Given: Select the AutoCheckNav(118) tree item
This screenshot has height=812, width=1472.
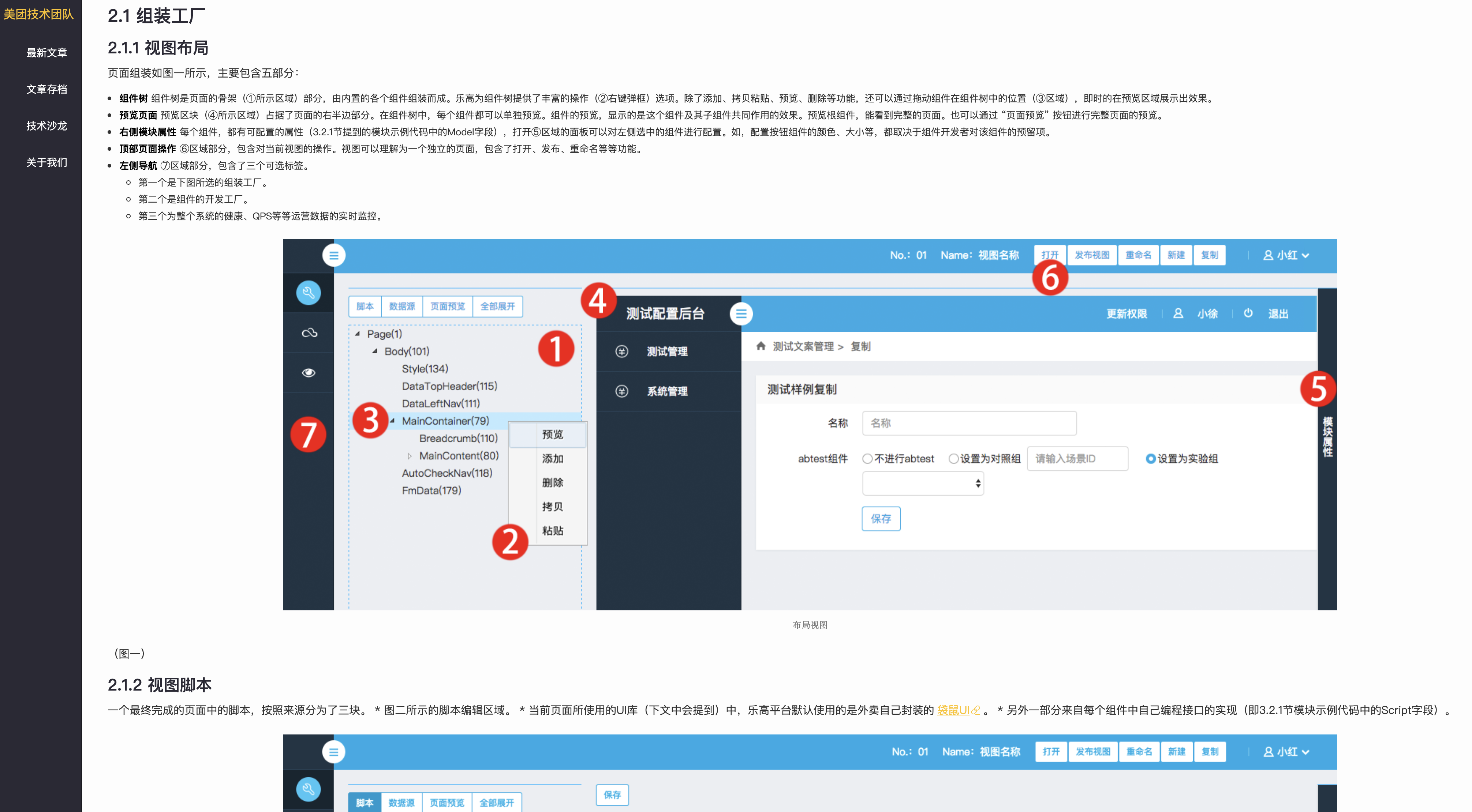Looking at the screenshot, I should [x=447, y=473].
